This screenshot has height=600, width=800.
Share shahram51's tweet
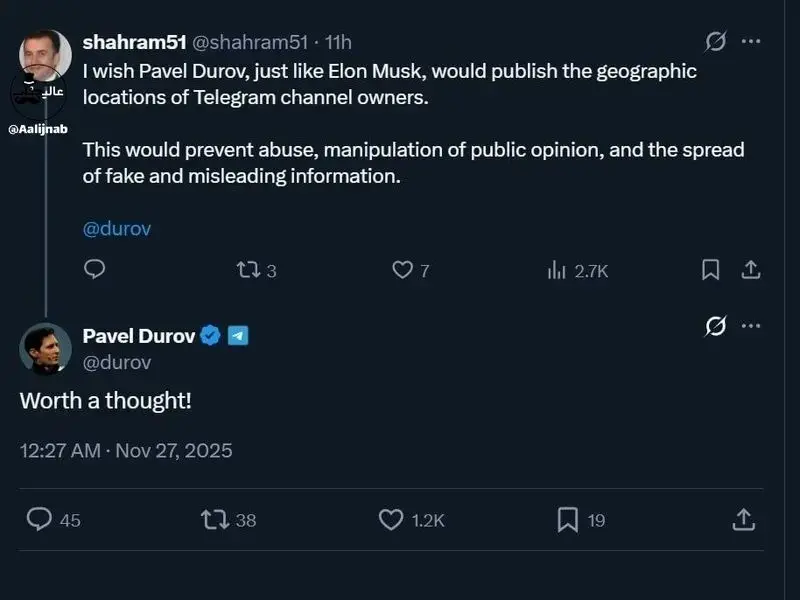point(751,269)
